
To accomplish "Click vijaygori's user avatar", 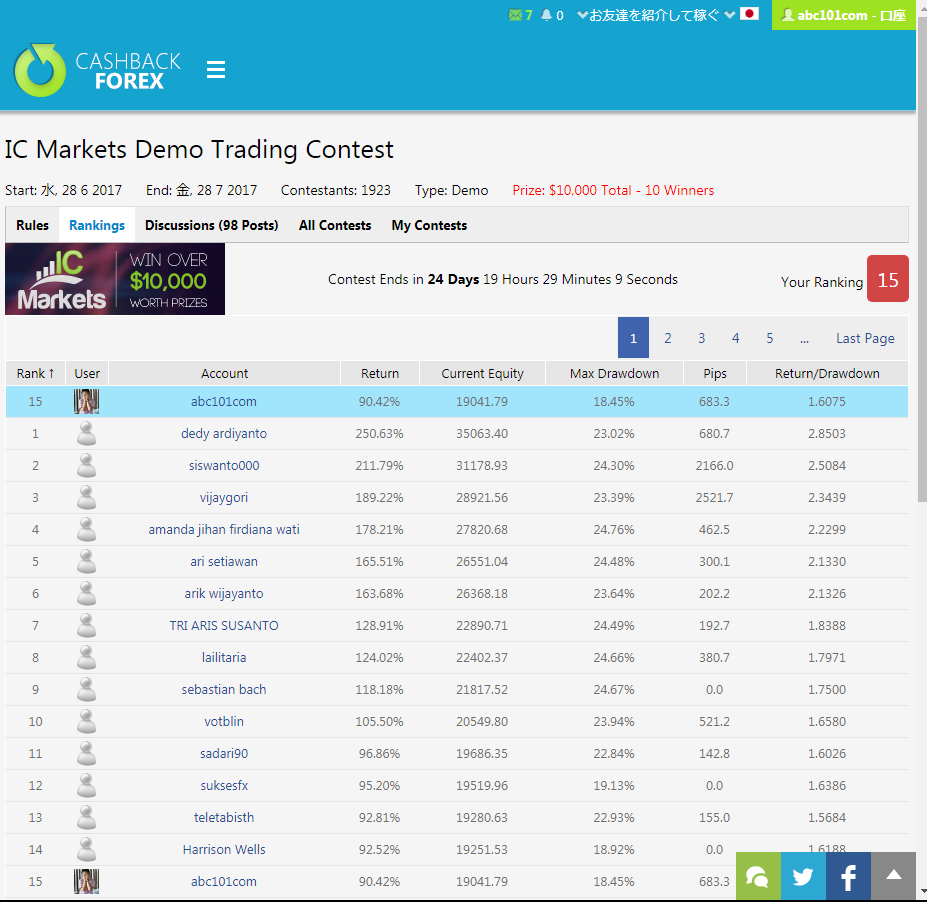I will (x=86, y=497).
